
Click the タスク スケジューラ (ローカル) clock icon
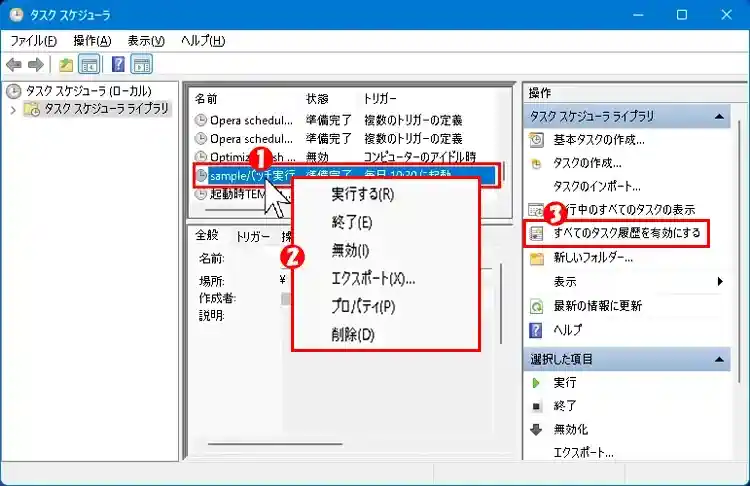14,91
